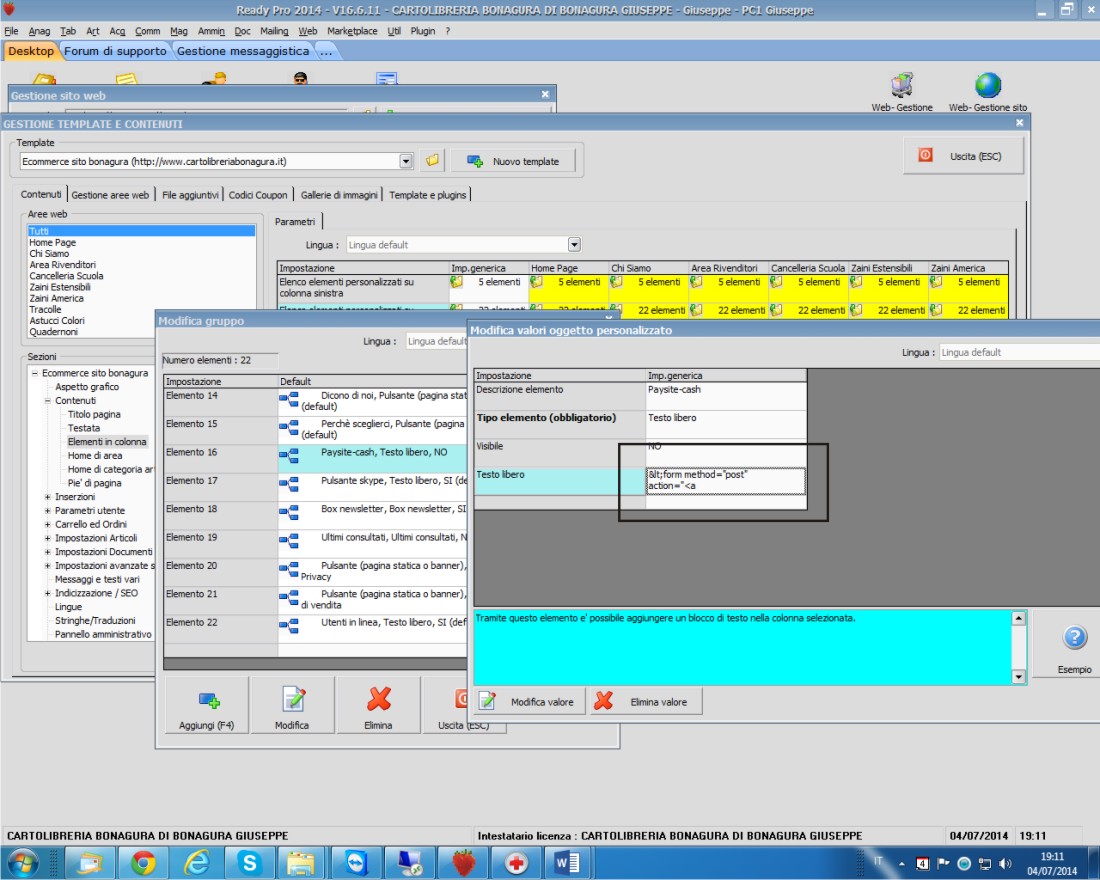Expand the Carrello ed Ordini tree node
The image size is (1100, 880).
[x=48, y=524]
